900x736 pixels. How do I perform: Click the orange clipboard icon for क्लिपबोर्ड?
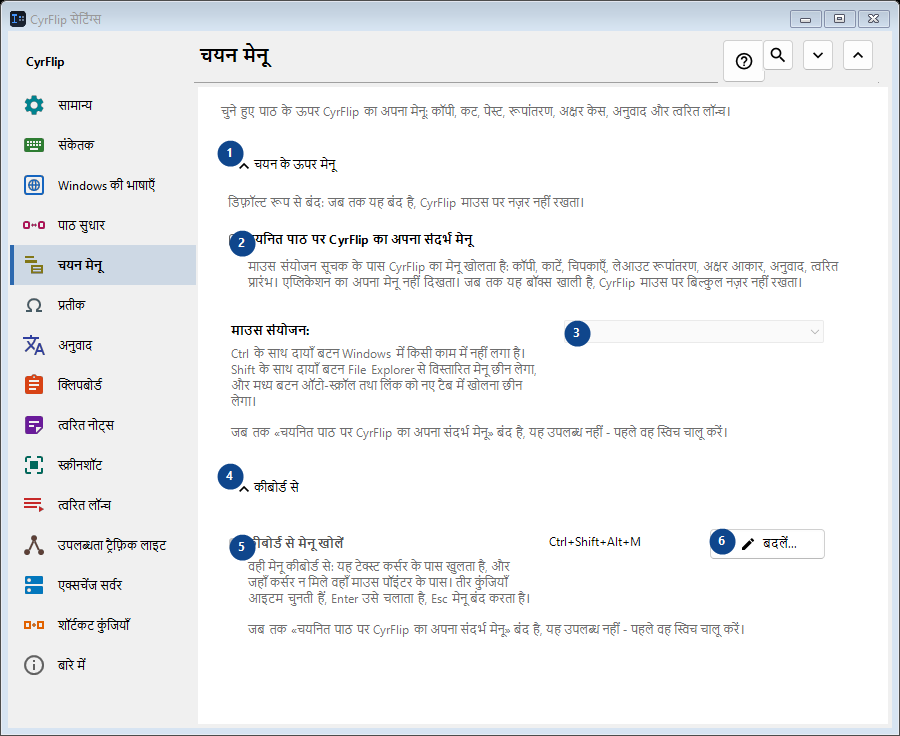point(34,385)
